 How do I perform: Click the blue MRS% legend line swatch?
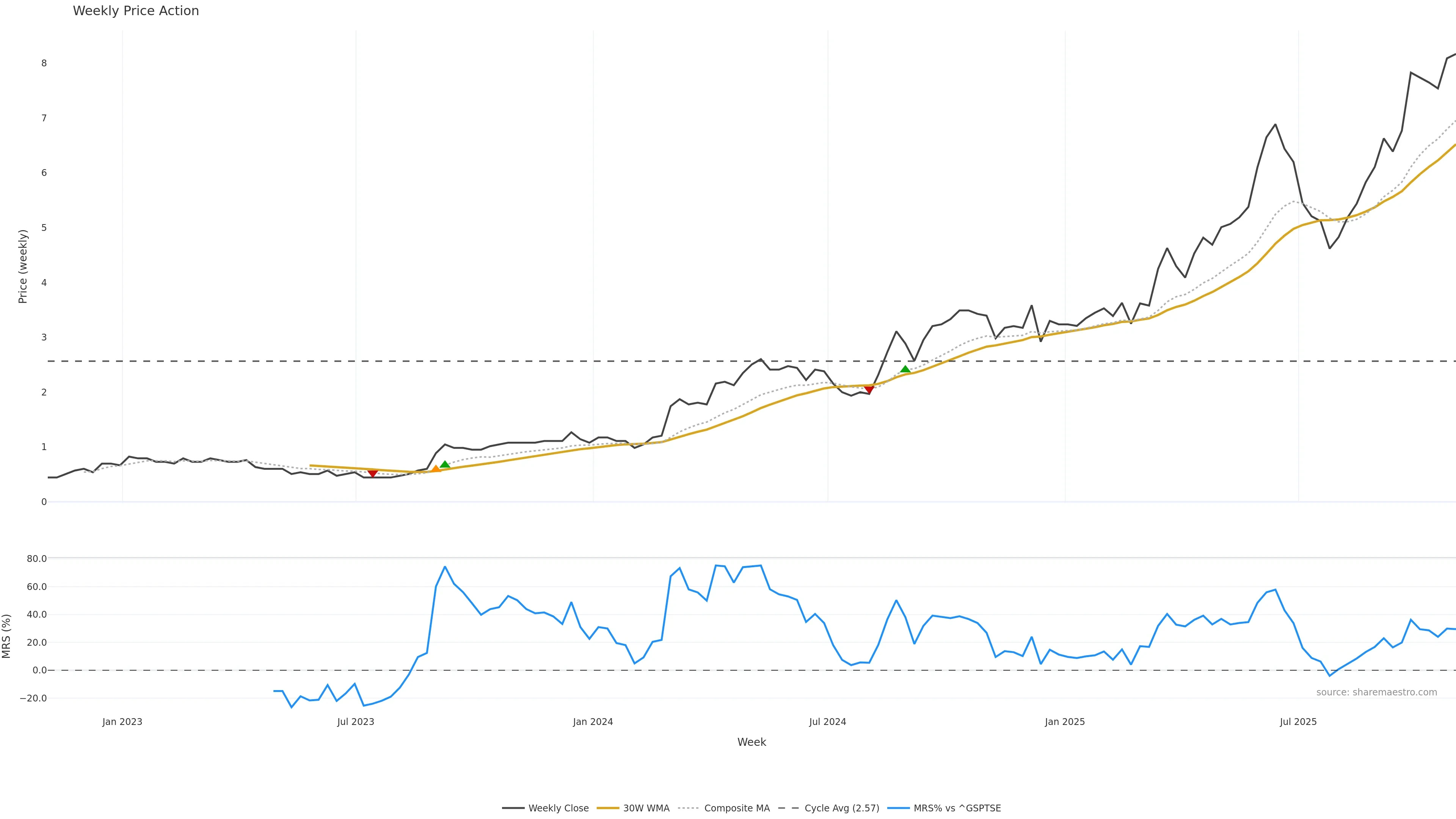[x=898, y=808]
